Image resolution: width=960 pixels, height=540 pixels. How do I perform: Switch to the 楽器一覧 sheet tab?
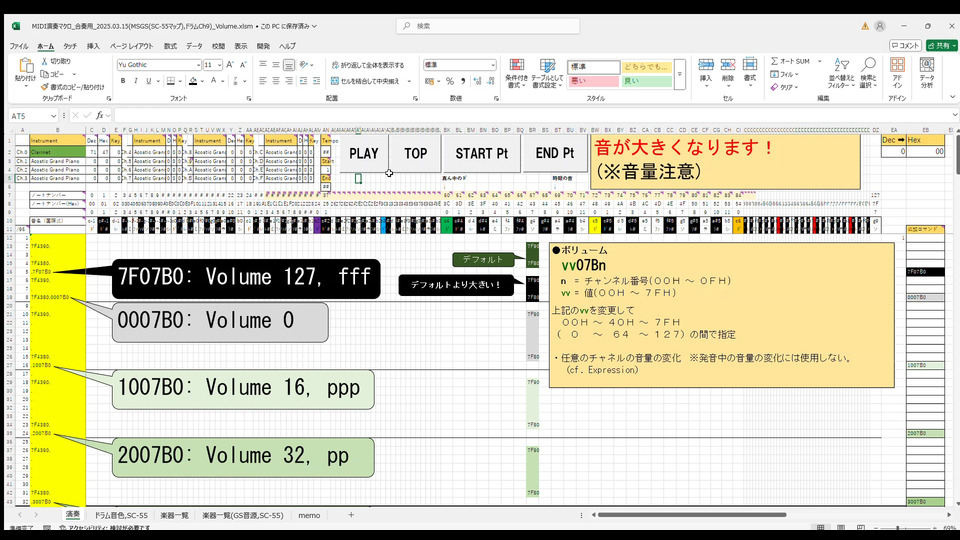click(174, 515)
